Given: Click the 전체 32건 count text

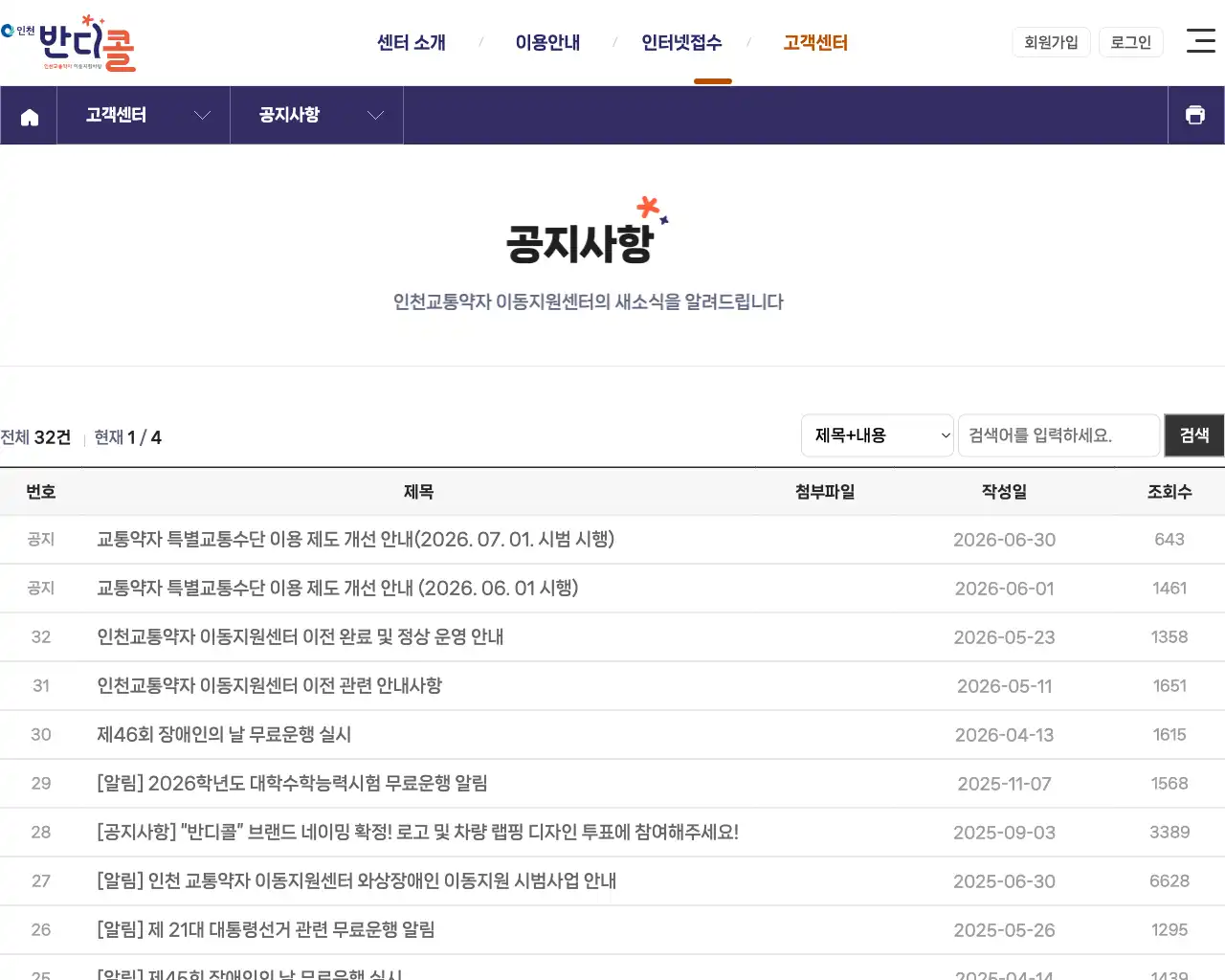Looking at the screenshot, I should click(x=35, y=437).
